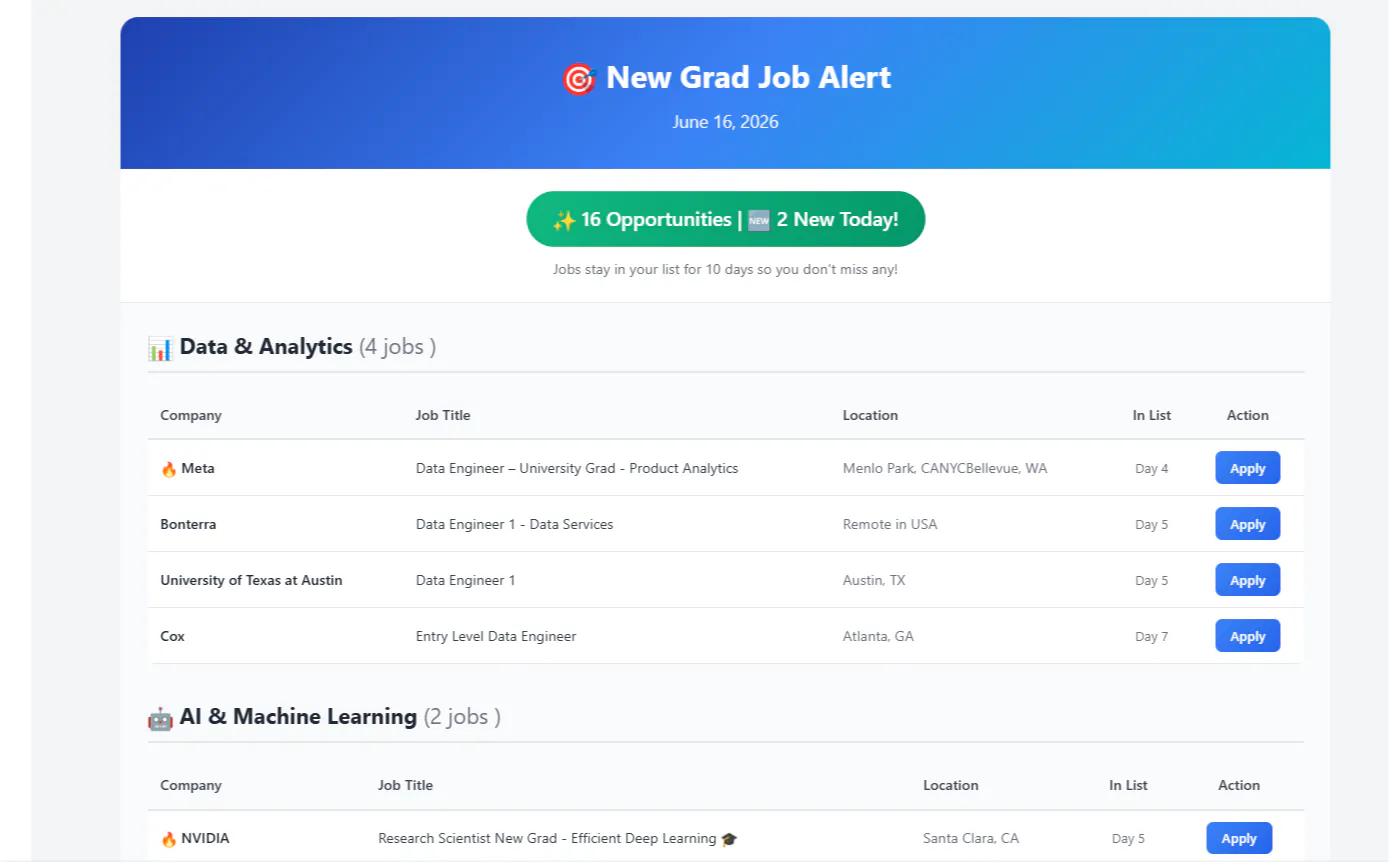
Task: Click the Santa Clara, CA location
Action: [x=971, y=838]
